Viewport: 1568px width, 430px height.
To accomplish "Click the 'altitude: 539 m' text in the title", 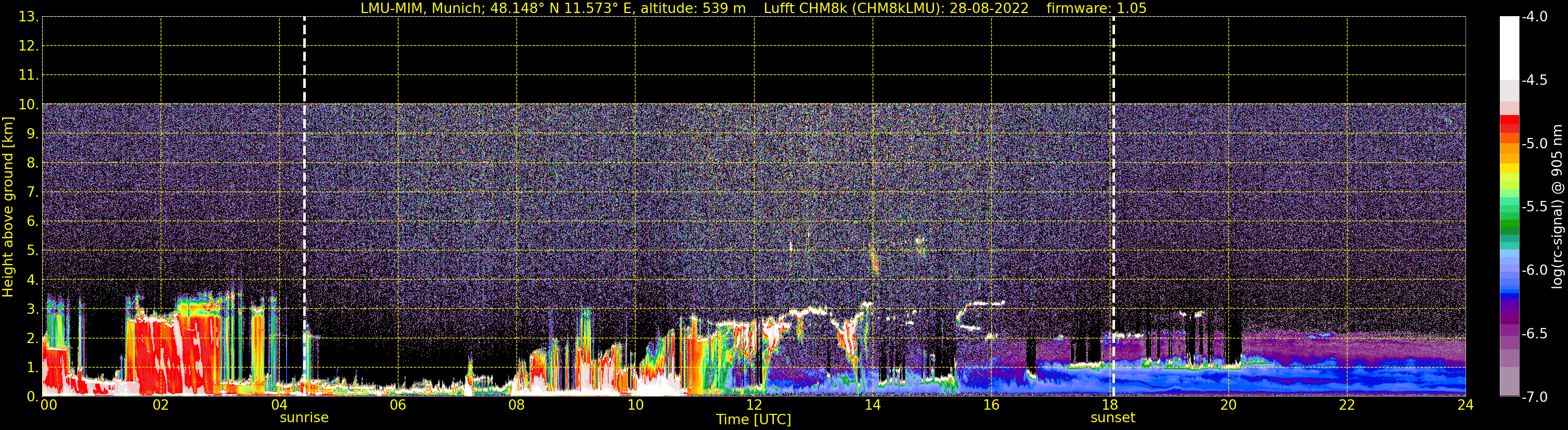I will (x=693, y=8).
